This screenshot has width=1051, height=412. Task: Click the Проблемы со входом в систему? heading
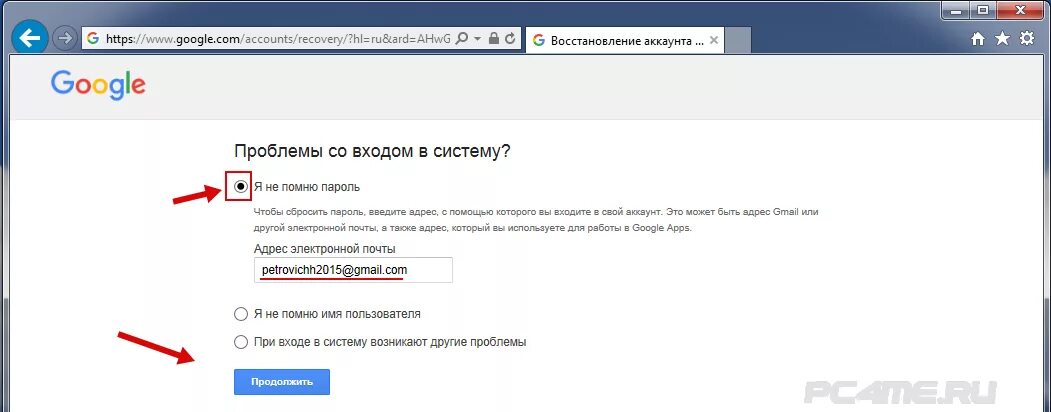click(373, 151)
